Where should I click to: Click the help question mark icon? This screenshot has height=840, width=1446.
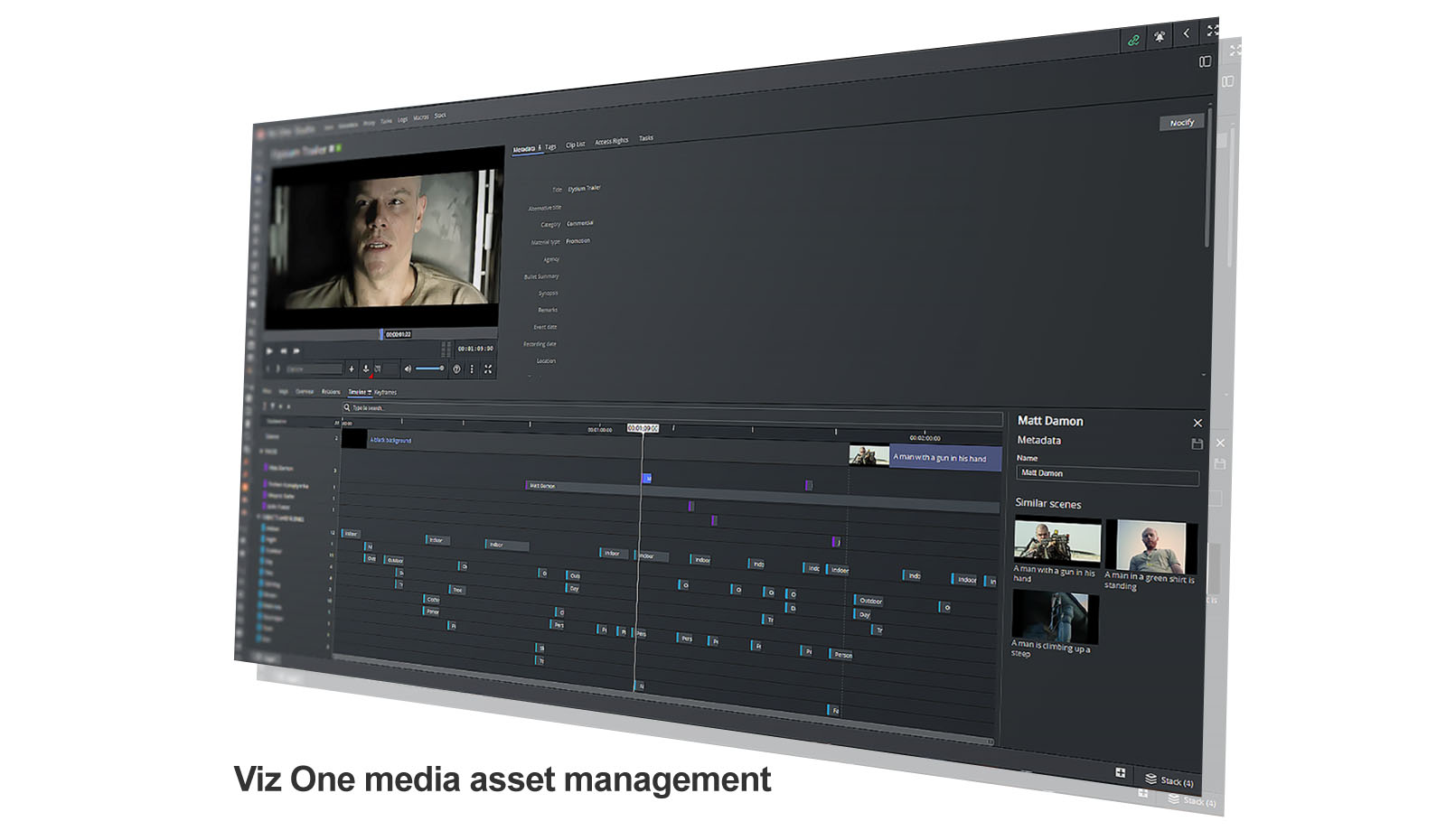coord(456,369)
